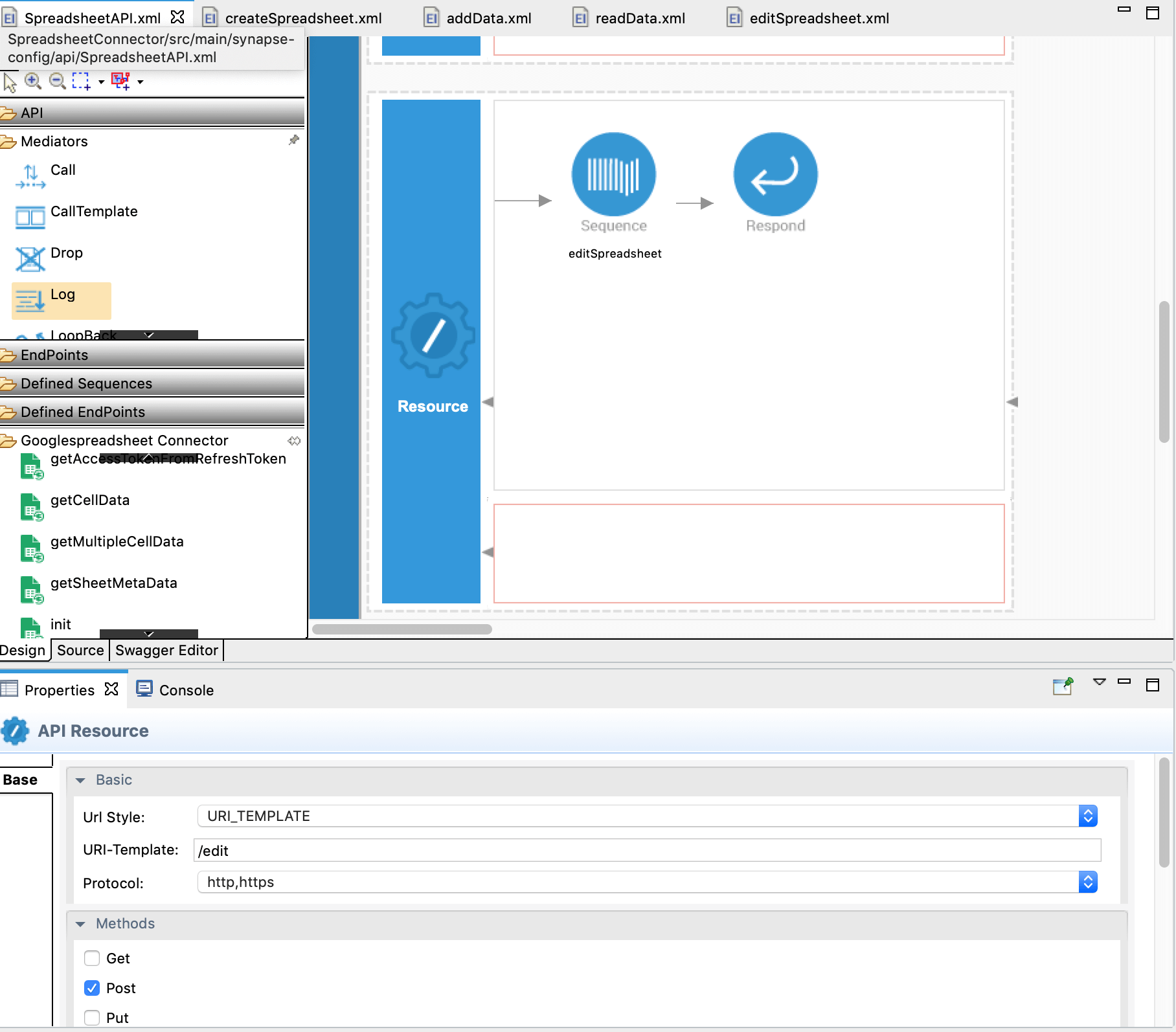Open the Url Style combo box
The height and width of the screenshot is (1032, 1176).
coord(647,816)
